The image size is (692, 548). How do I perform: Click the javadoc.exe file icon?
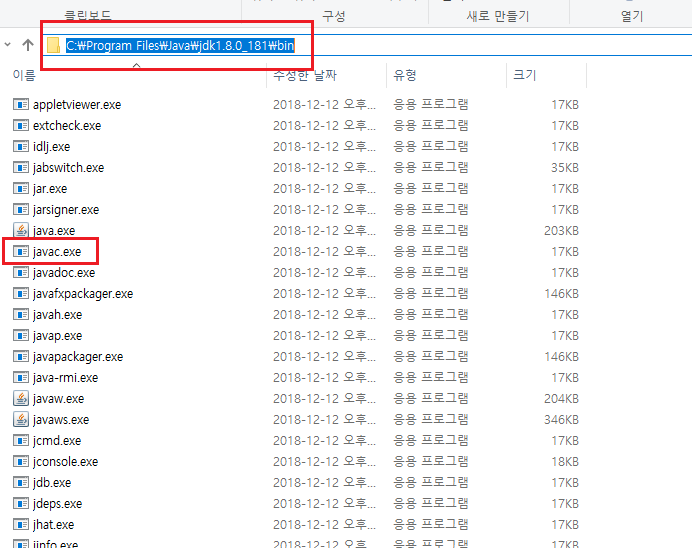click(21, 273)
